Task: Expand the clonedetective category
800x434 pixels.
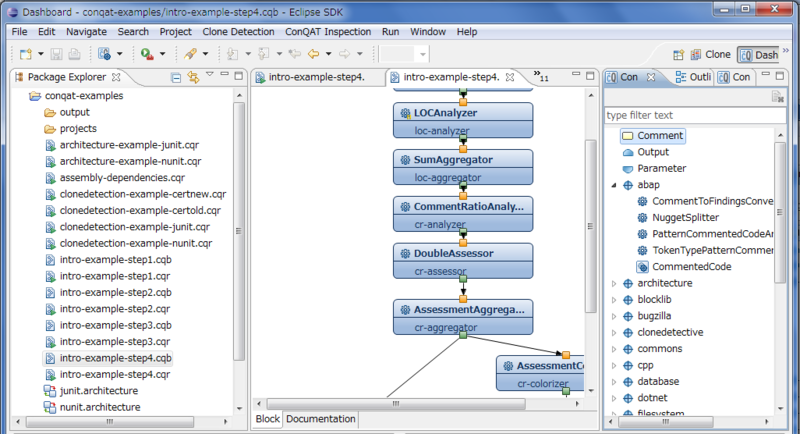Action: pos(614,333)
